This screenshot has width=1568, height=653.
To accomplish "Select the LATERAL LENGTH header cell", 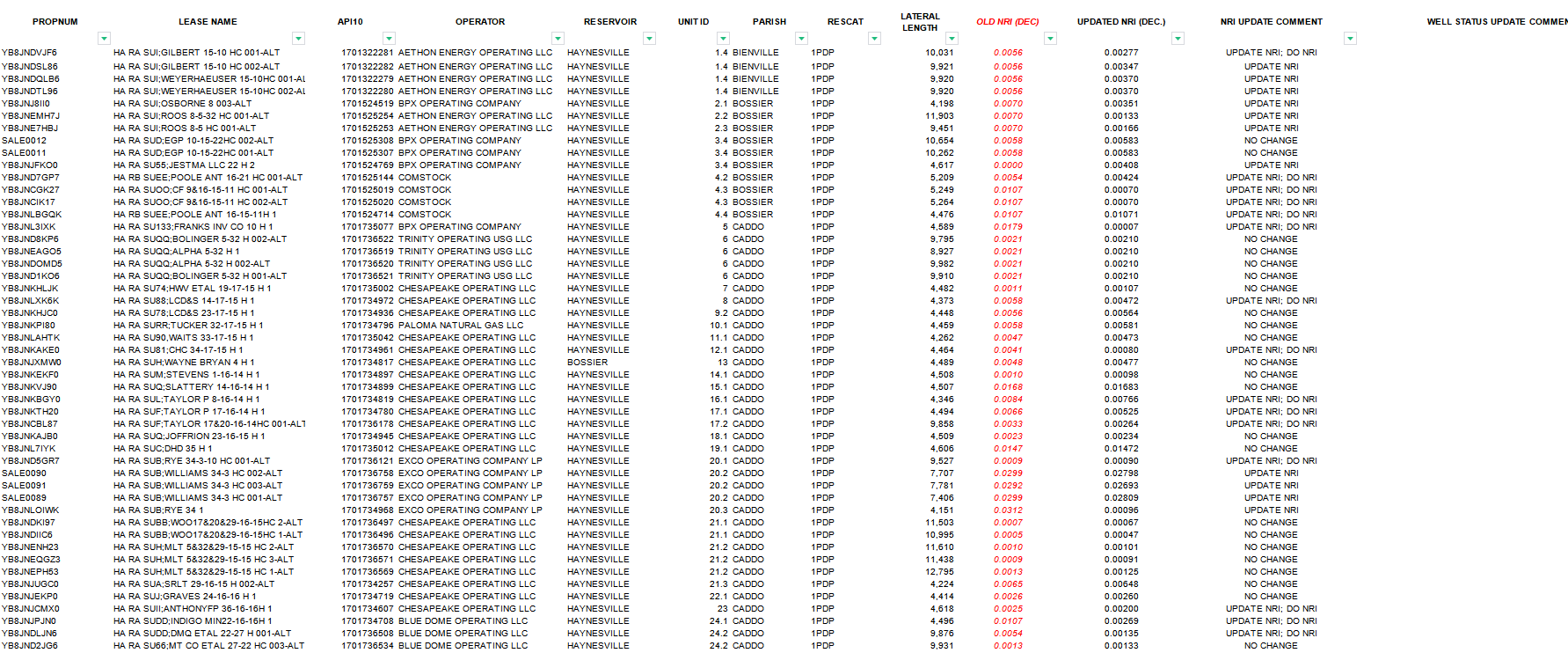I will pos(920,22).
